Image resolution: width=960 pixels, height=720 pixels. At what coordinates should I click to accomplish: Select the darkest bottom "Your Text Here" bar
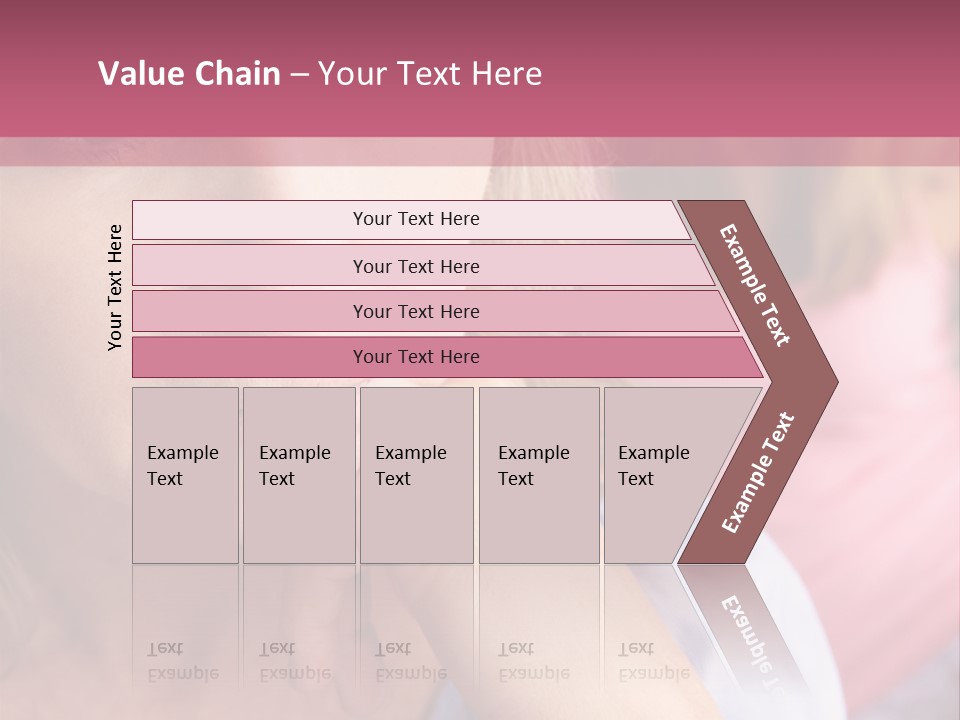[416, 357]
